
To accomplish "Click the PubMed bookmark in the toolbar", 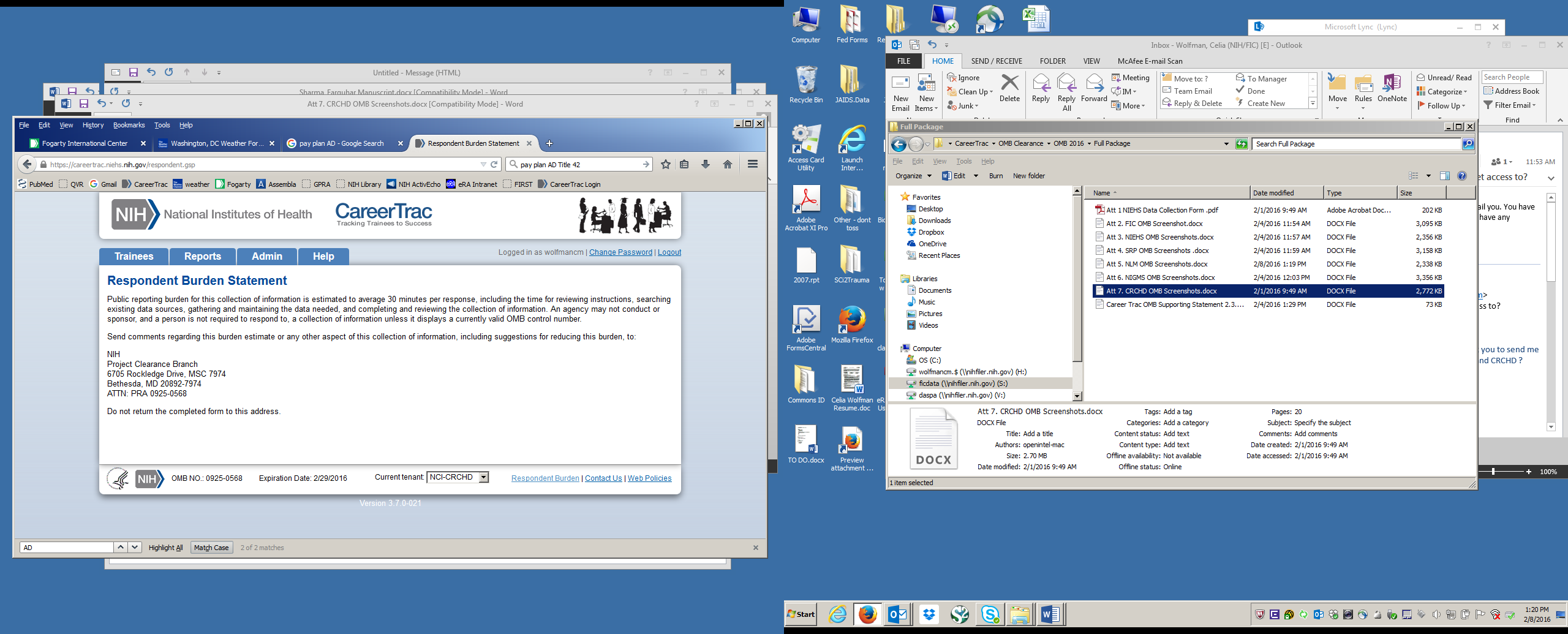I will [x=36, y=184].
